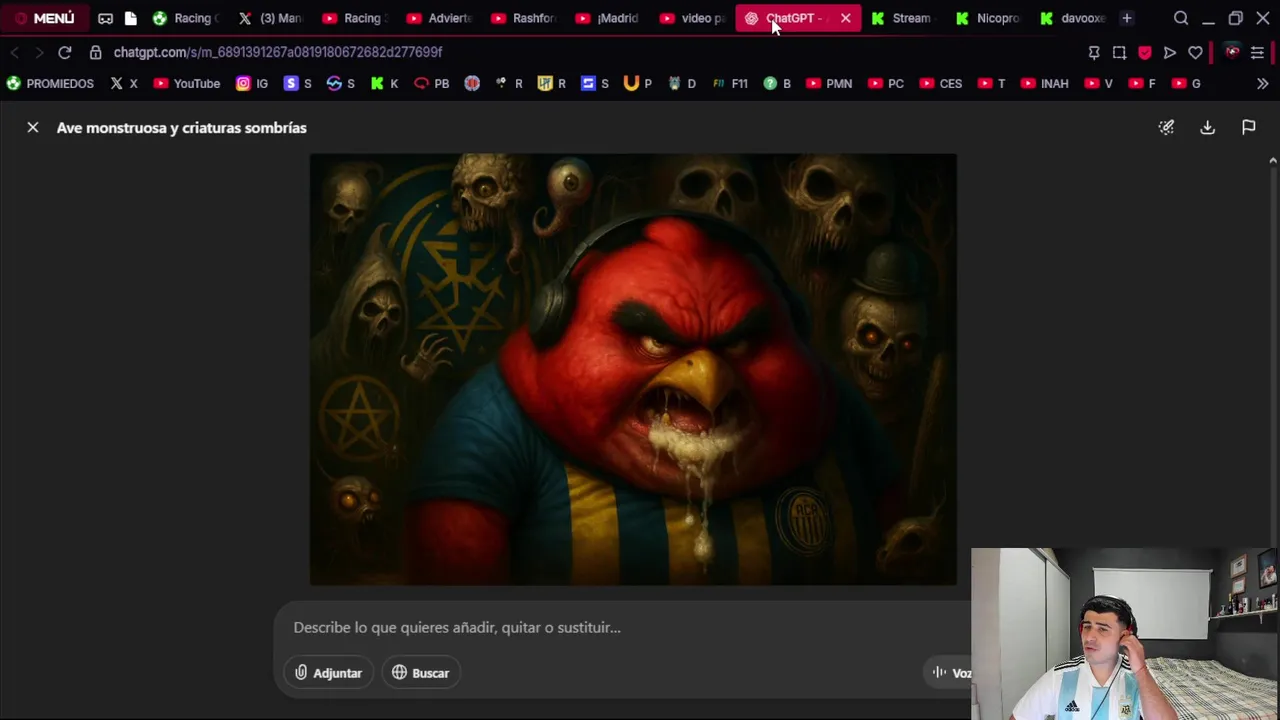Screen dimensions: 1280x720
Task: Switch to the 'video pa' YouTube tab
Action: [694, 18]
